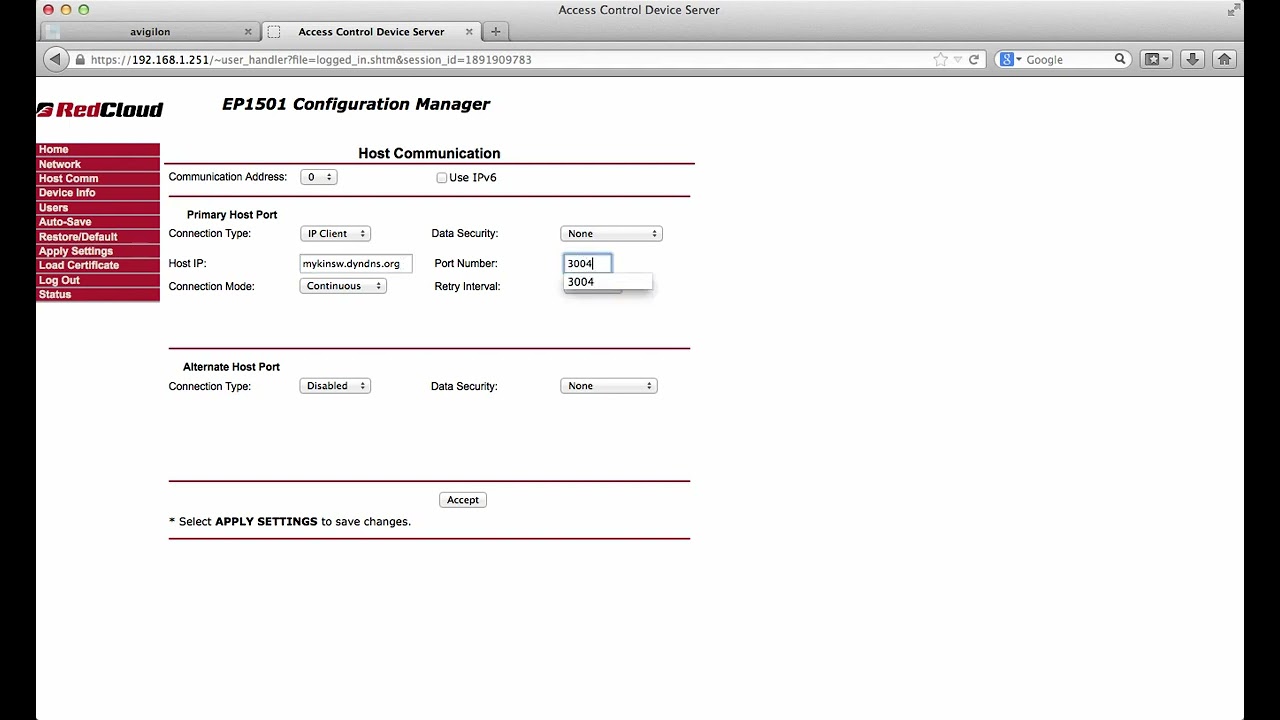The width and height of the screenshot is (1280, 720).
Task: Click the Host IP input field
Action: tap(356, 264)
